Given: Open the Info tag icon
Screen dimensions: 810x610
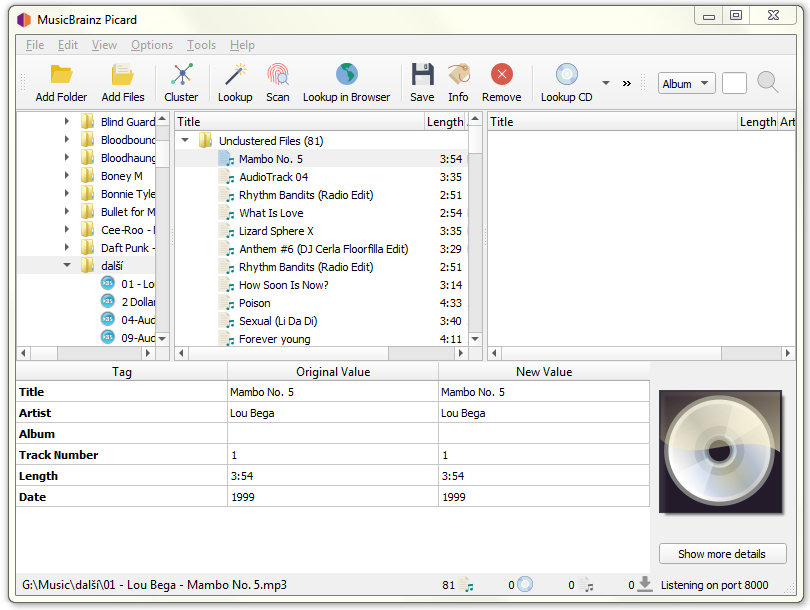Looking at the screenshot, I should point(459,74).
